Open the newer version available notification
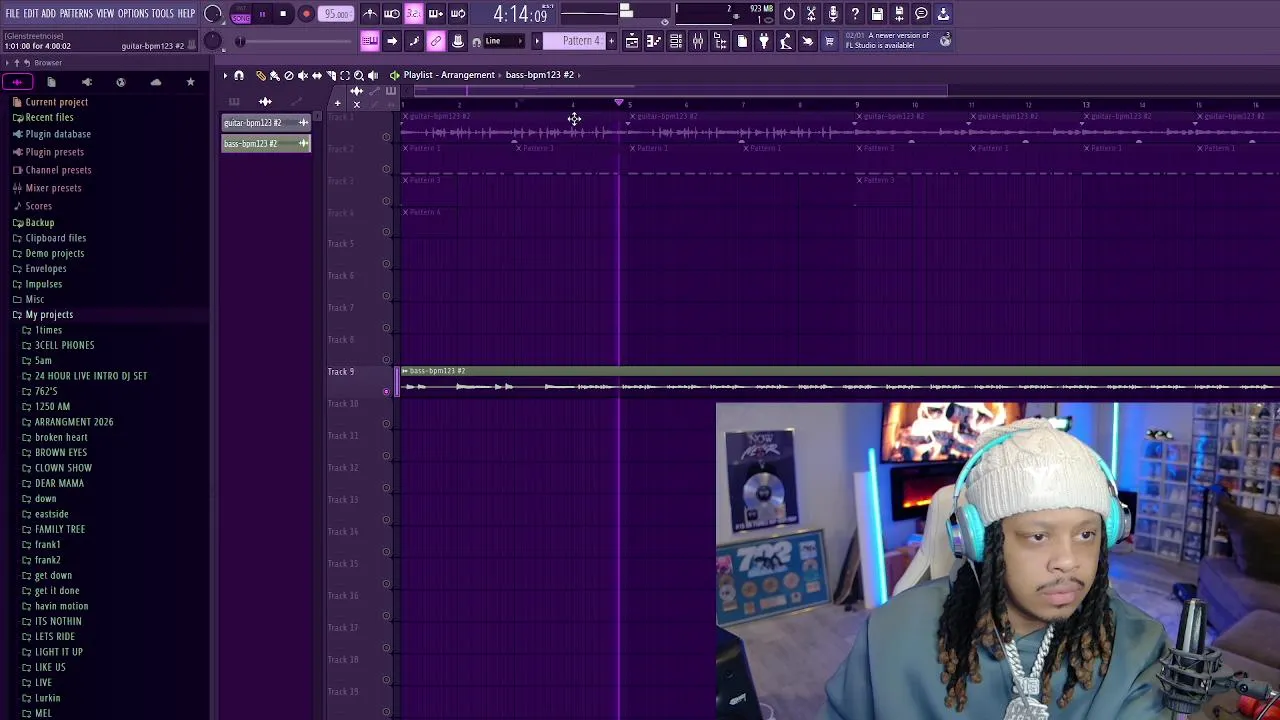Image resolution: width=1280 pixels, height=720 pixels. 896,40
